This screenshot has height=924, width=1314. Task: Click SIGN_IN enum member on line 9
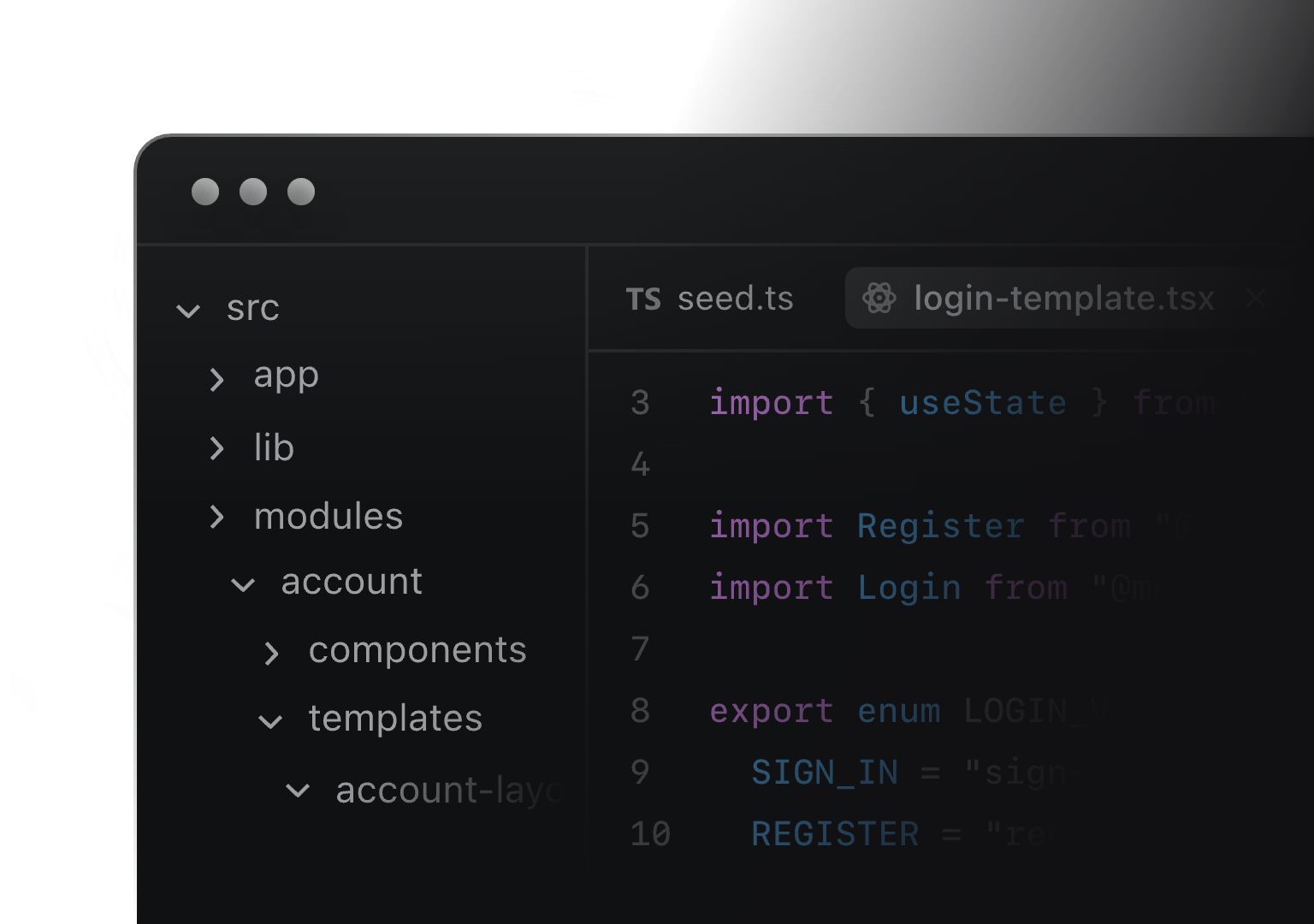coord(825,773)
